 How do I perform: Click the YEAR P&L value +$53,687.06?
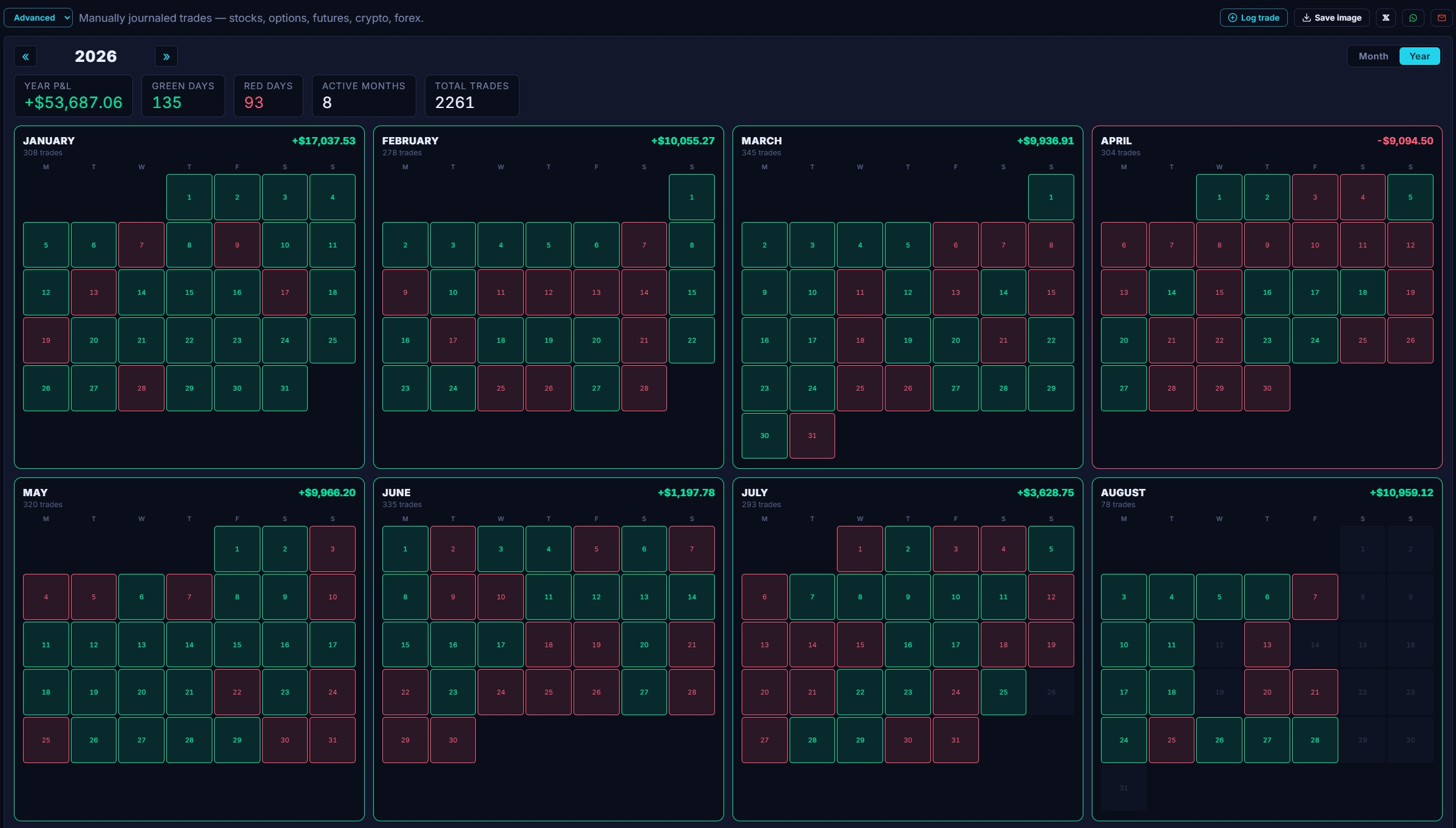(73, 103)
